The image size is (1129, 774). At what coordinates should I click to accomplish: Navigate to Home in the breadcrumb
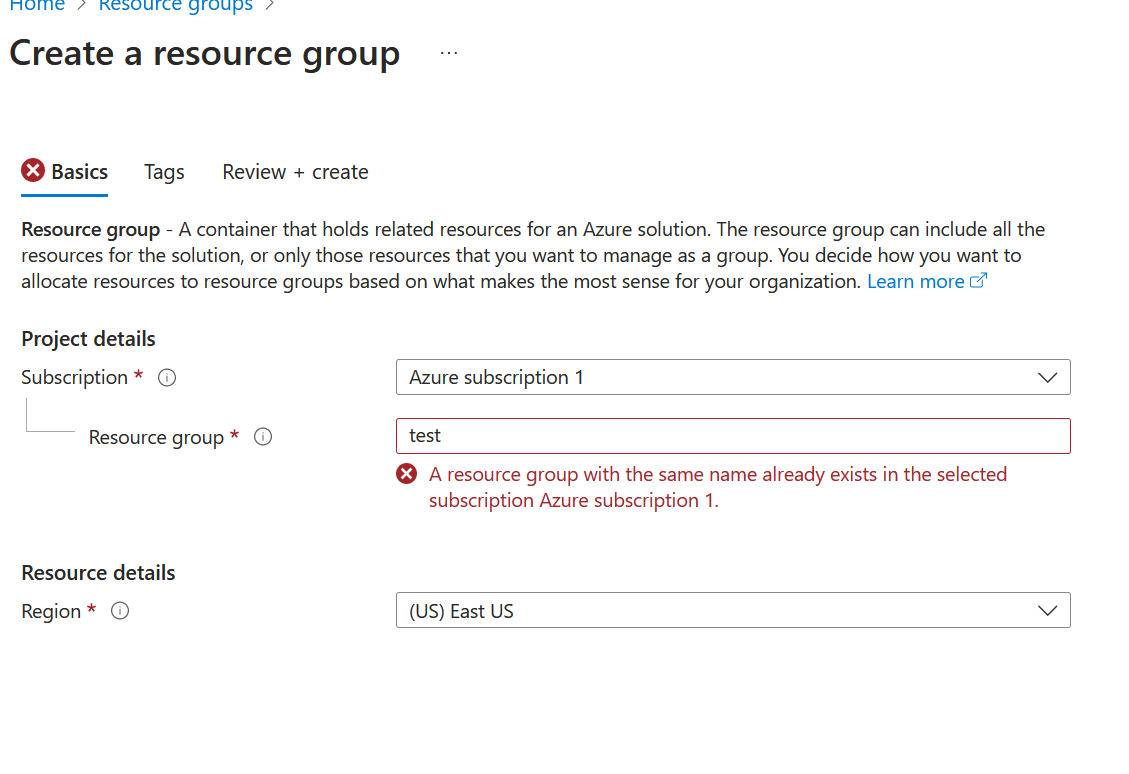tap(37, 6)
